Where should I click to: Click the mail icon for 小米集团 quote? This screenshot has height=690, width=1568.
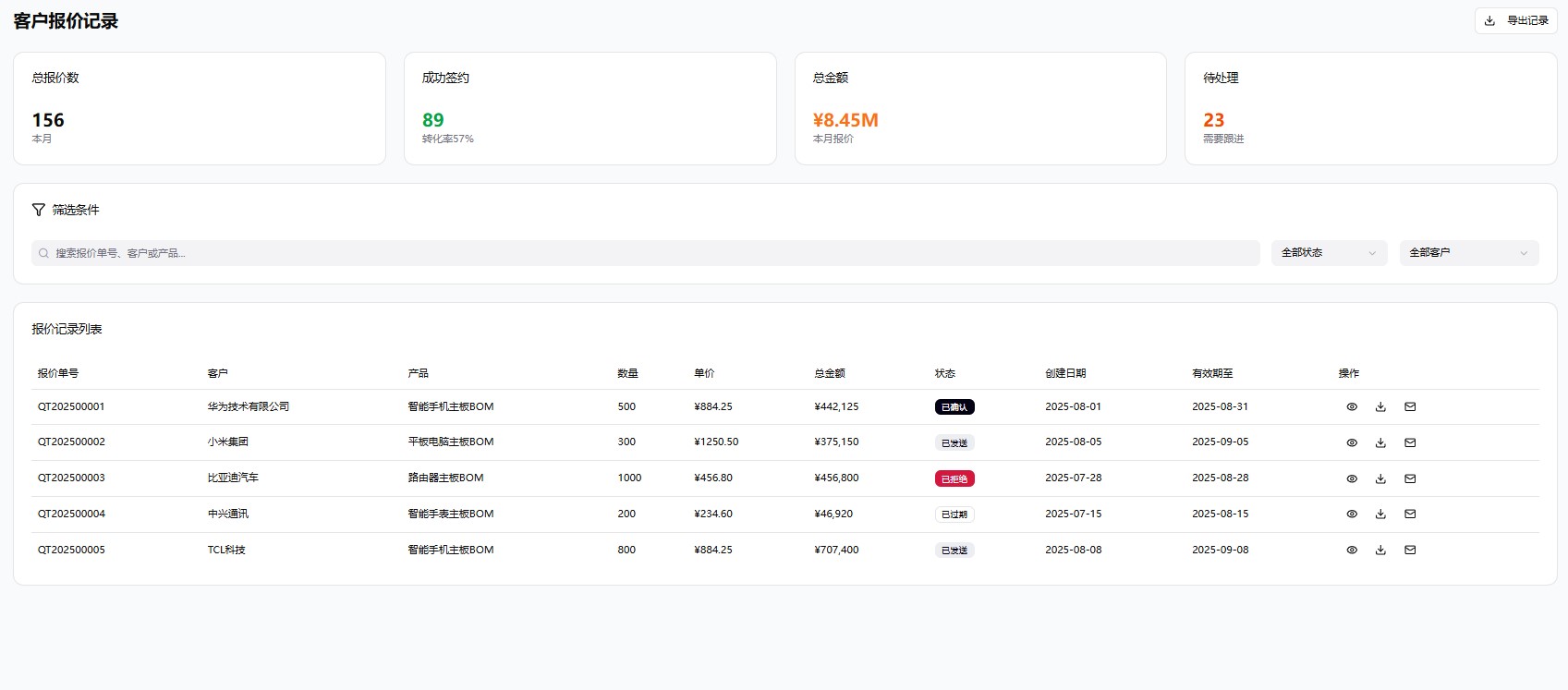(1410, 442)
